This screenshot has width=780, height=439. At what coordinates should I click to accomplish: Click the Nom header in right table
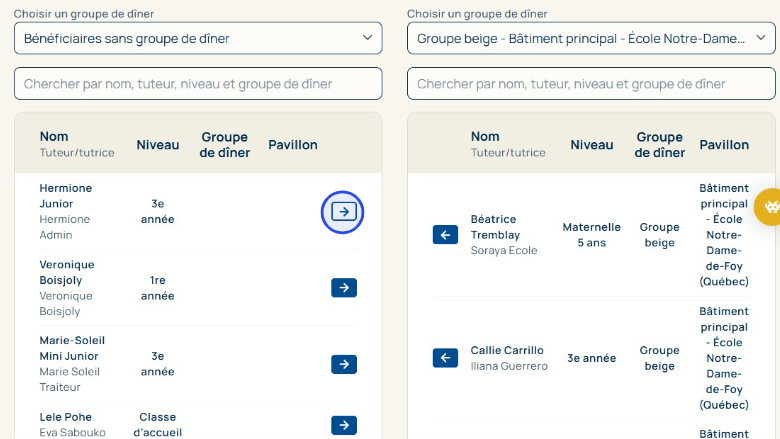coord(485,137)
